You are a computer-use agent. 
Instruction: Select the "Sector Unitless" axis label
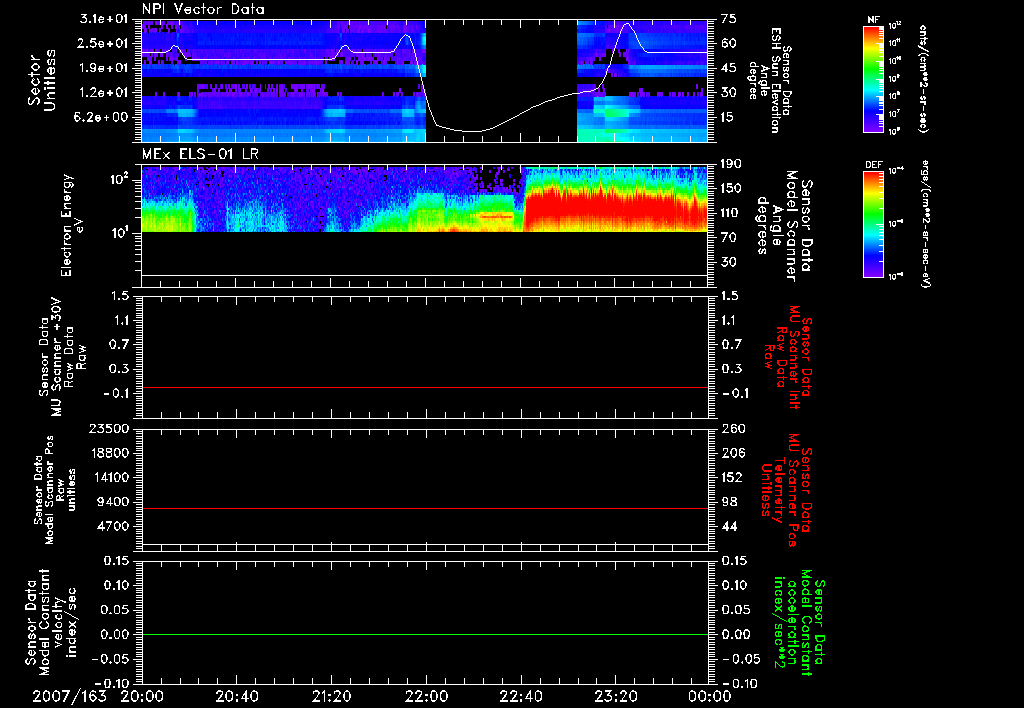tap(42, 80)
